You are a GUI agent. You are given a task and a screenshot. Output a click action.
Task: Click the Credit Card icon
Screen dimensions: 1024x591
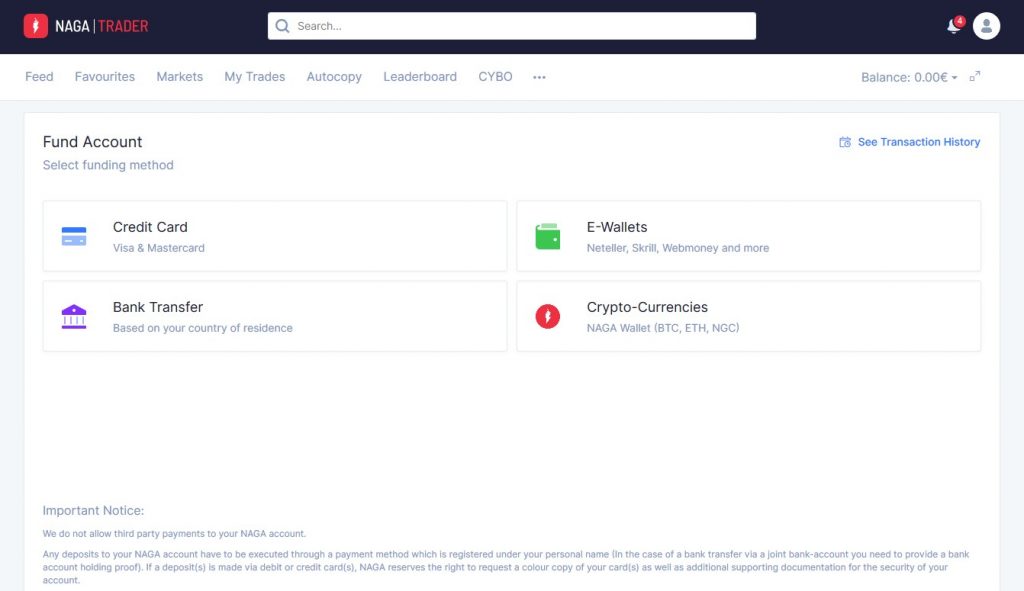pyautogui.click(x=74, y=236)
